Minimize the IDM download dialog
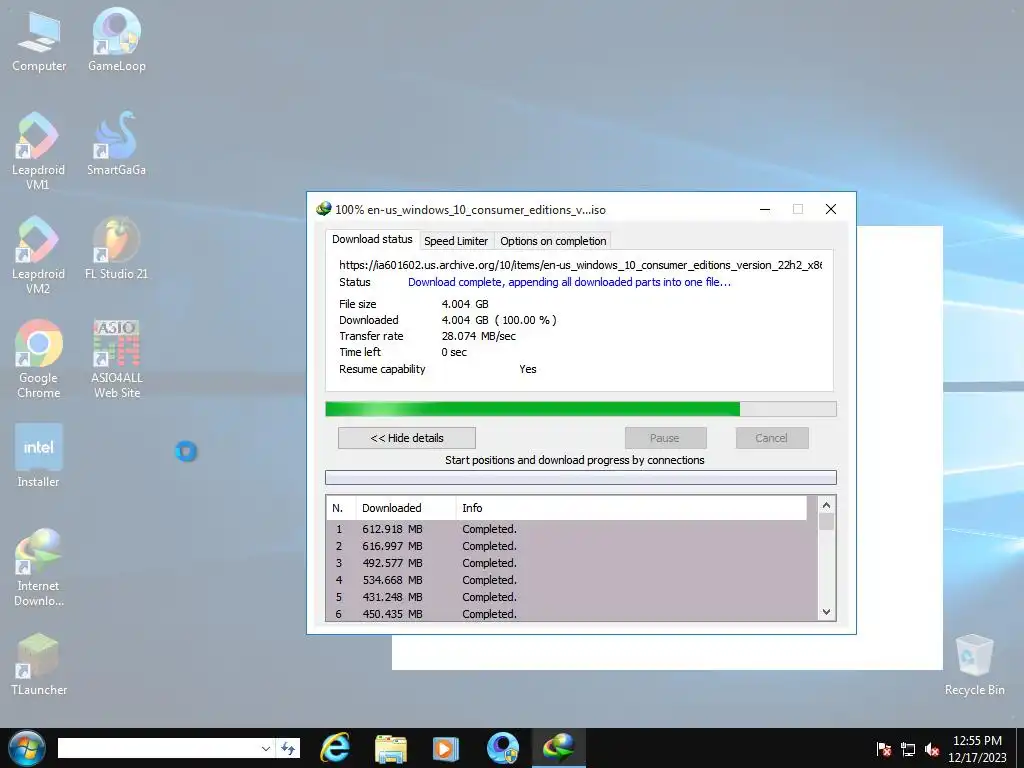The image size is (1024, 768). click(x=765, y=209)
